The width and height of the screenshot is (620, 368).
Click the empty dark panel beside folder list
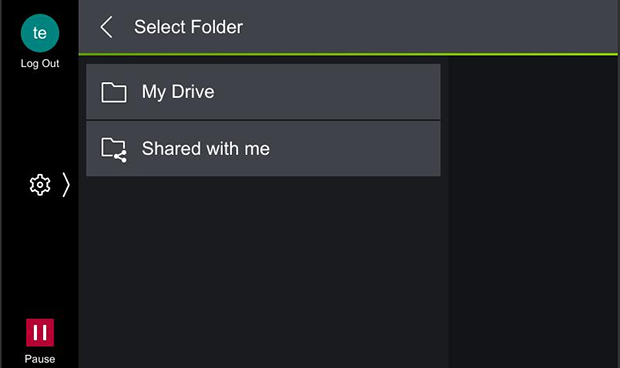(x=533, y=213)
